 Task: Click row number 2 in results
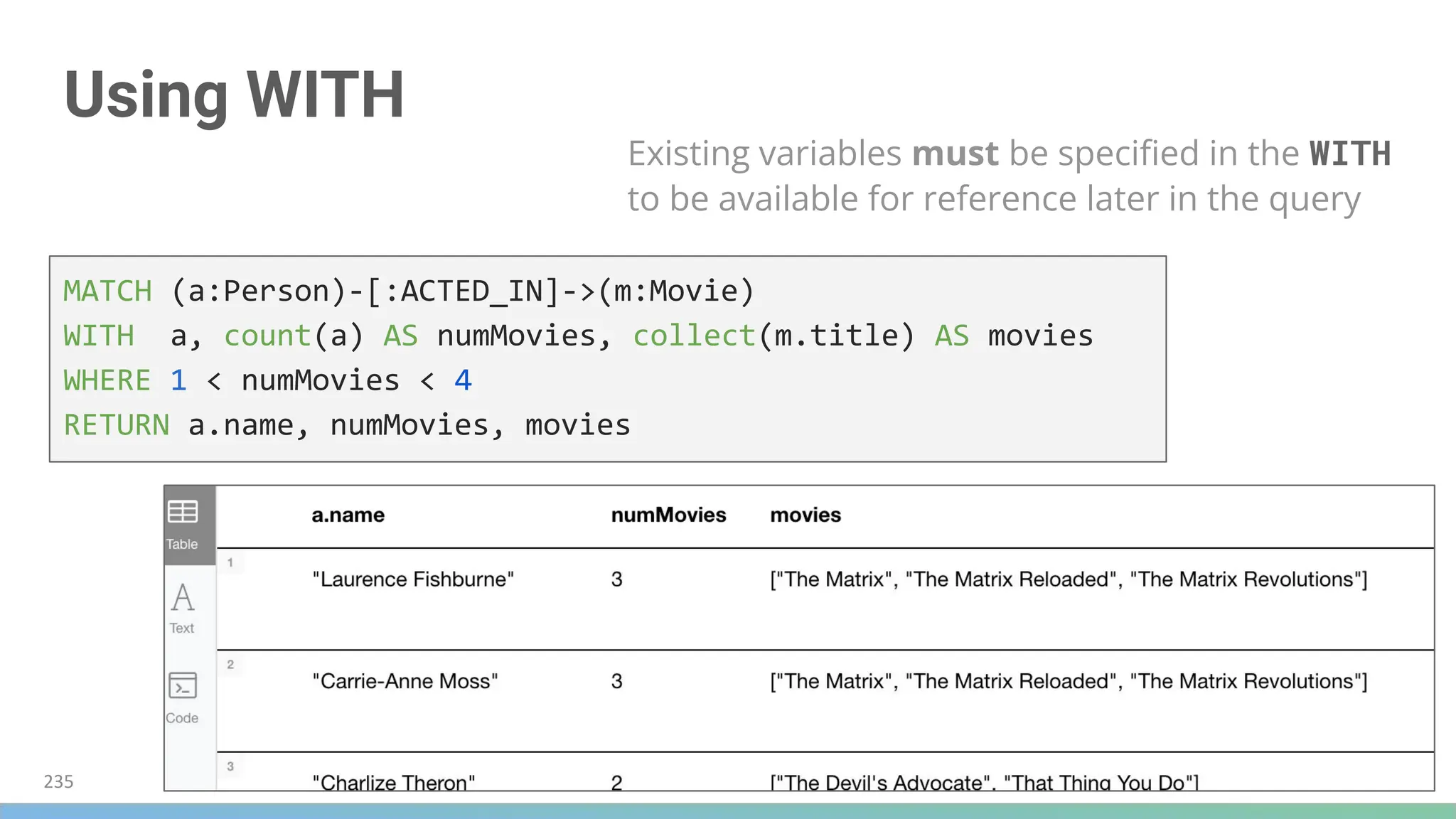(230, 665)
